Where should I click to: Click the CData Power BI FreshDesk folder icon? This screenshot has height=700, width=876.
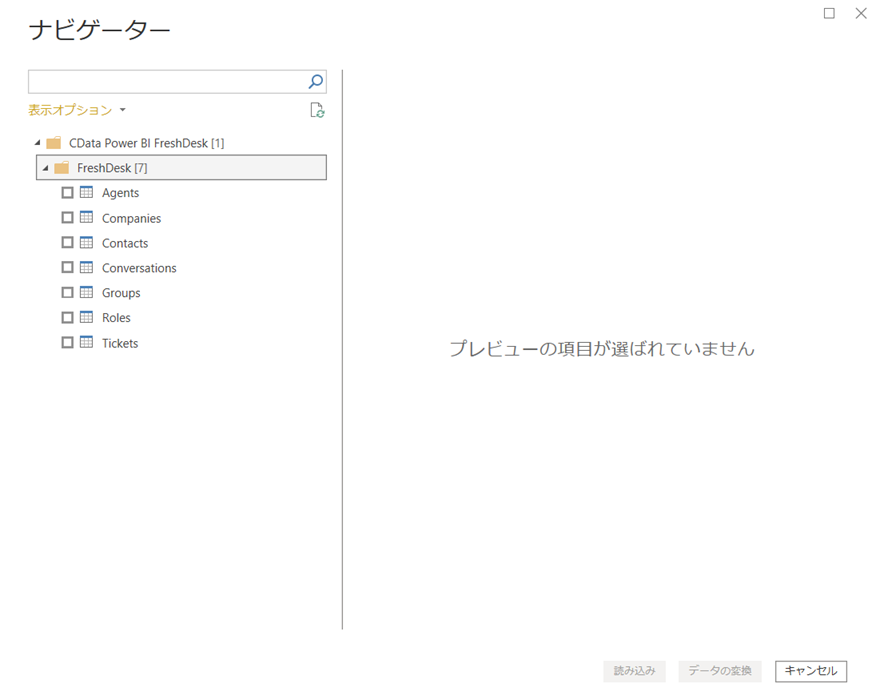click(54, 142)
